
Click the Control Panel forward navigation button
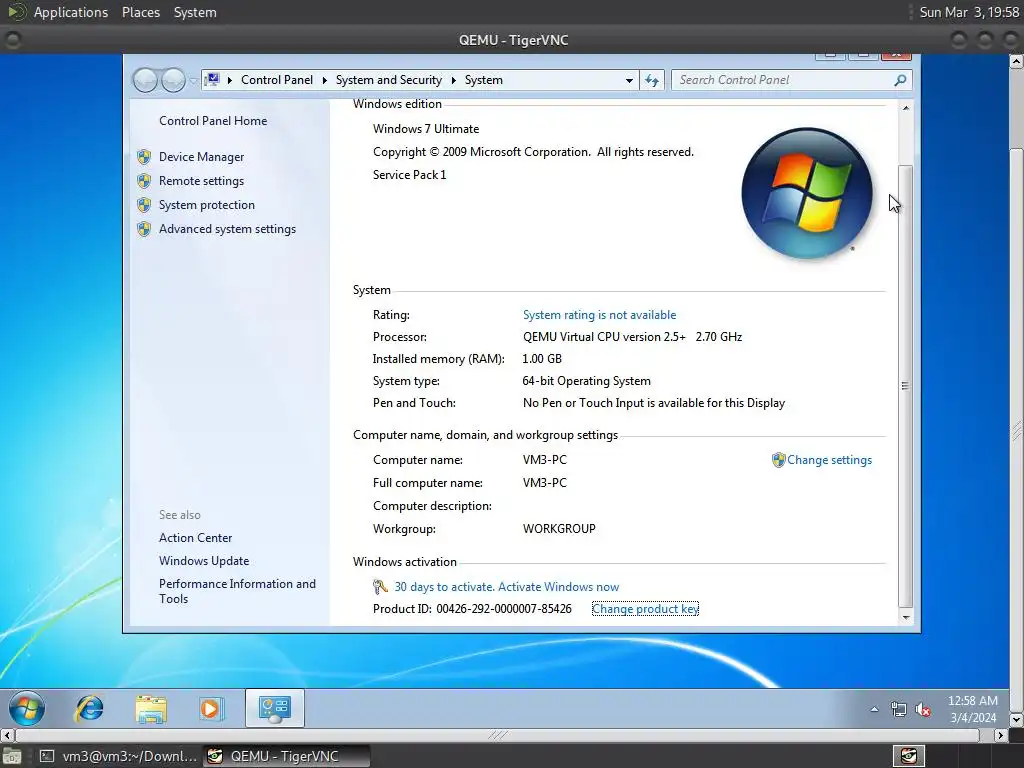(x=173, y=80)
